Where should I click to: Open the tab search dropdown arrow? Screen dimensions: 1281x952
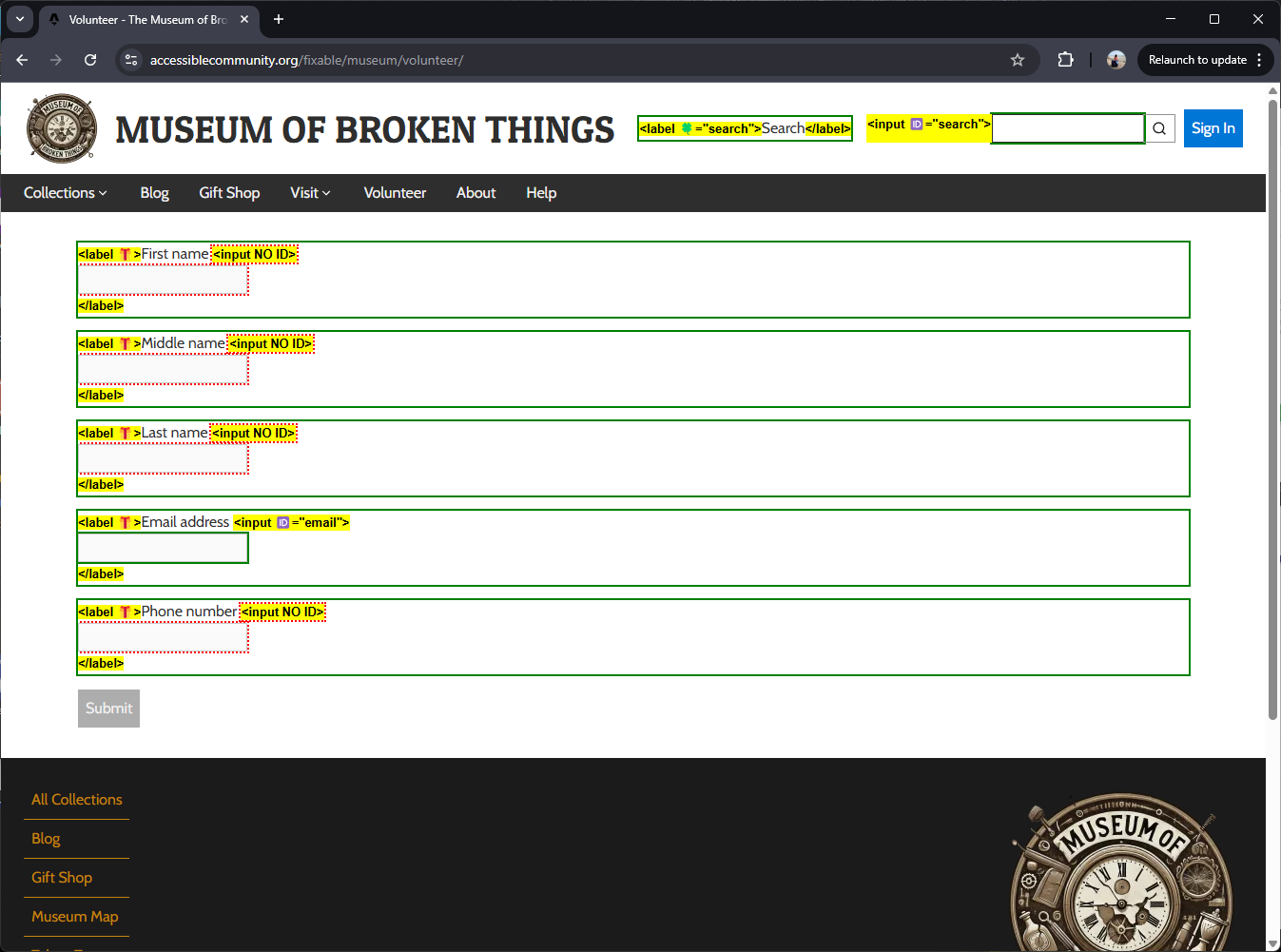coord(20,19)
